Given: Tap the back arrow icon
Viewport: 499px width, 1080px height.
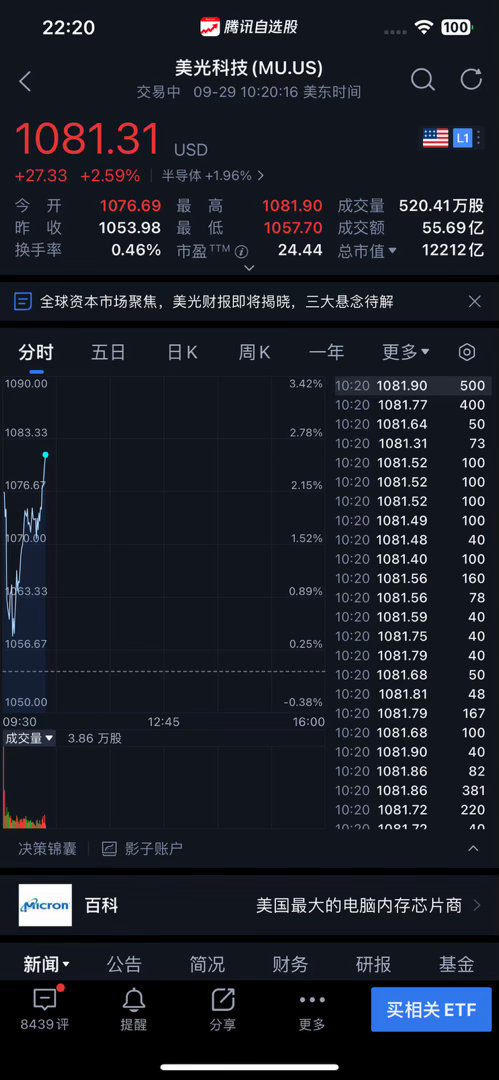Looking at the screenshot, I should 26,81.
